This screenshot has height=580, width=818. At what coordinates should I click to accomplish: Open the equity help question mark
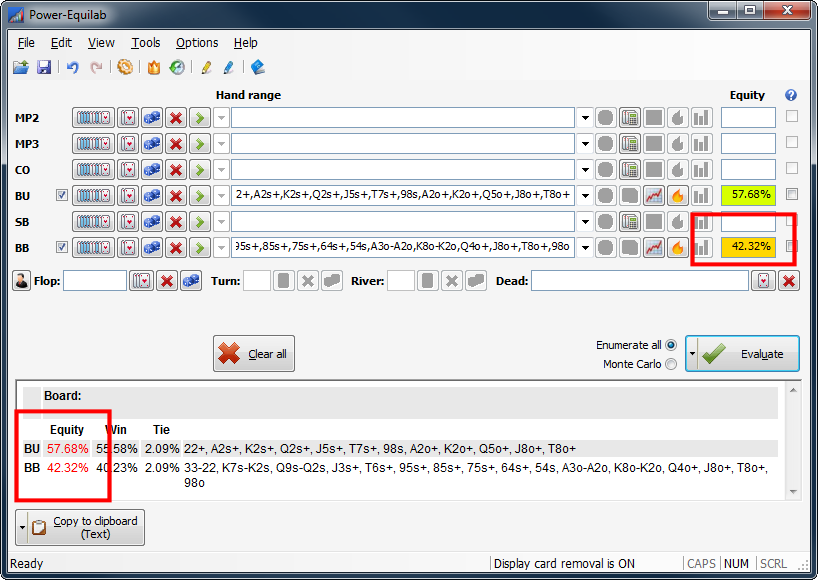pos(791,95)
